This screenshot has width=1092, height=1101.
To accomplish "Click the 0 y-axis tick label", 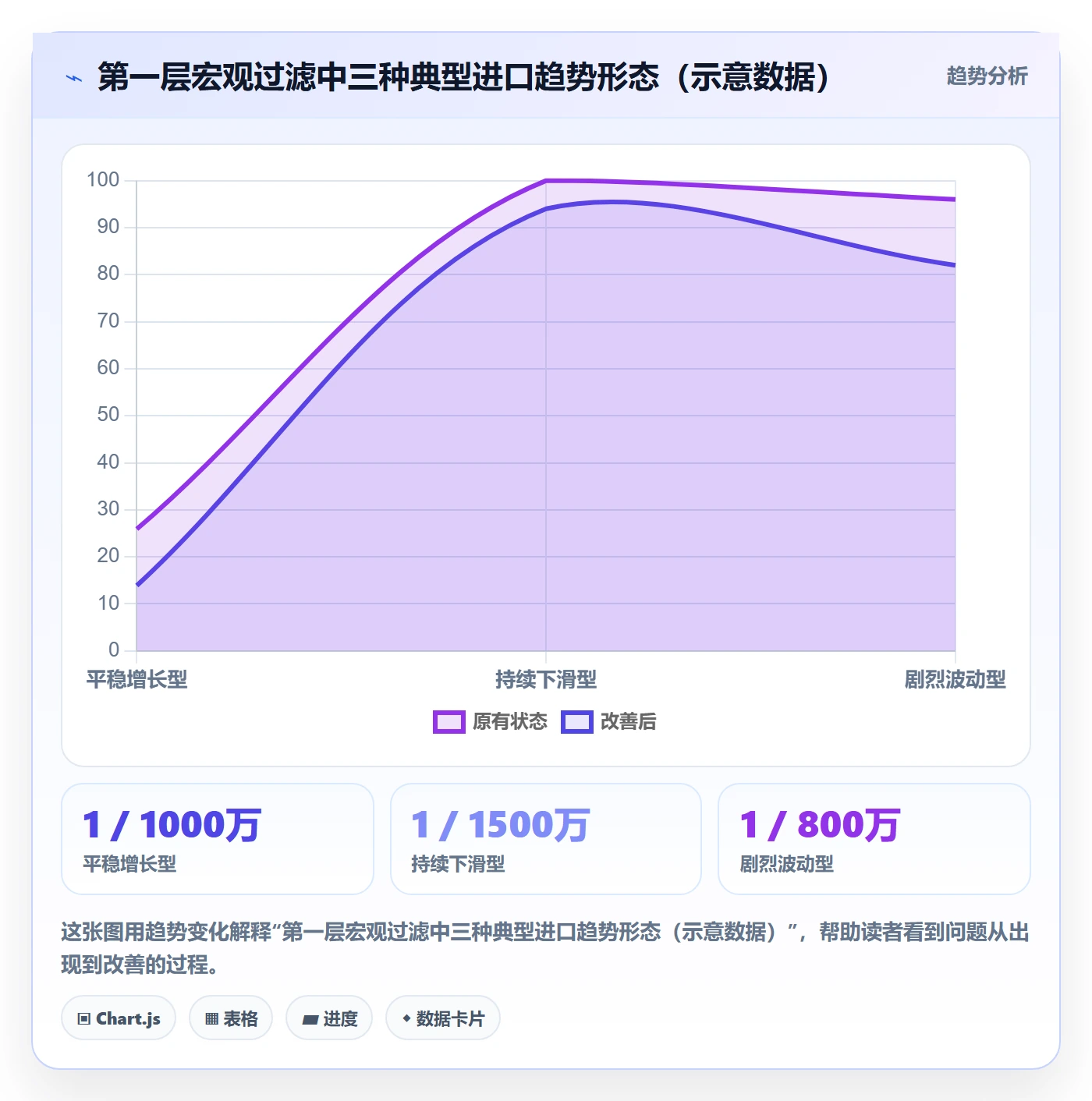I will (x=114, y=650).
